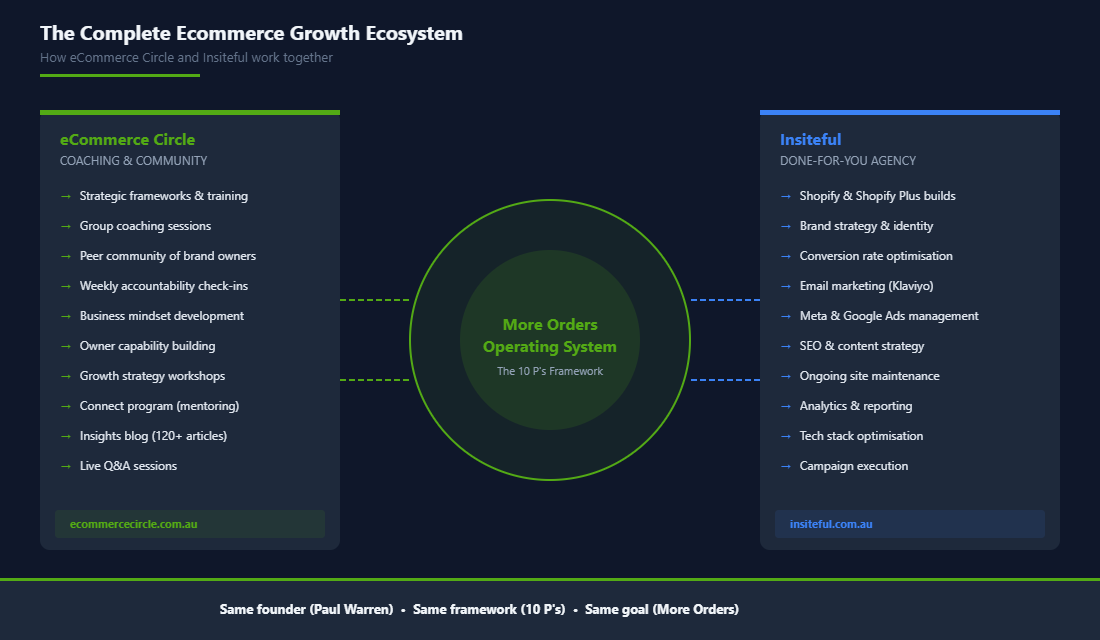Select 'Tech stack optimisation' item
This screenshot has height=640, width=1100.
(x=861, y=436)
